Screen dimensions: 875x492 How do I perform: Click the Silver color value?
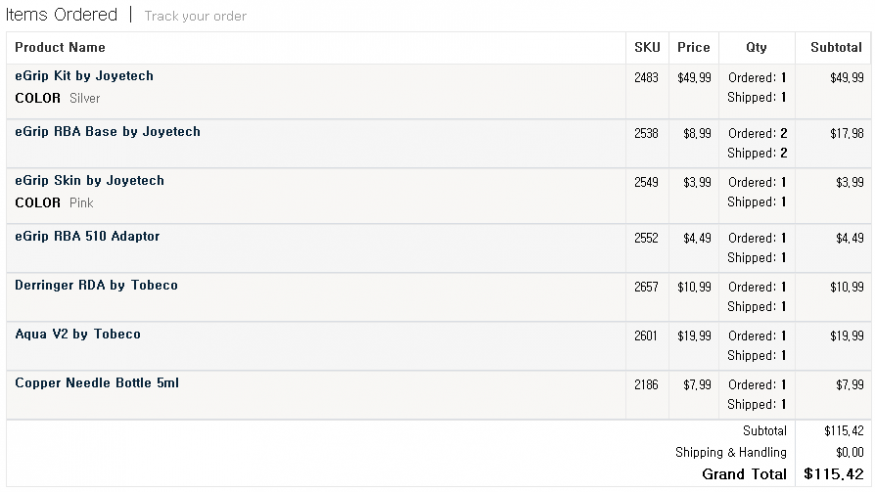[x=85, y=98]
